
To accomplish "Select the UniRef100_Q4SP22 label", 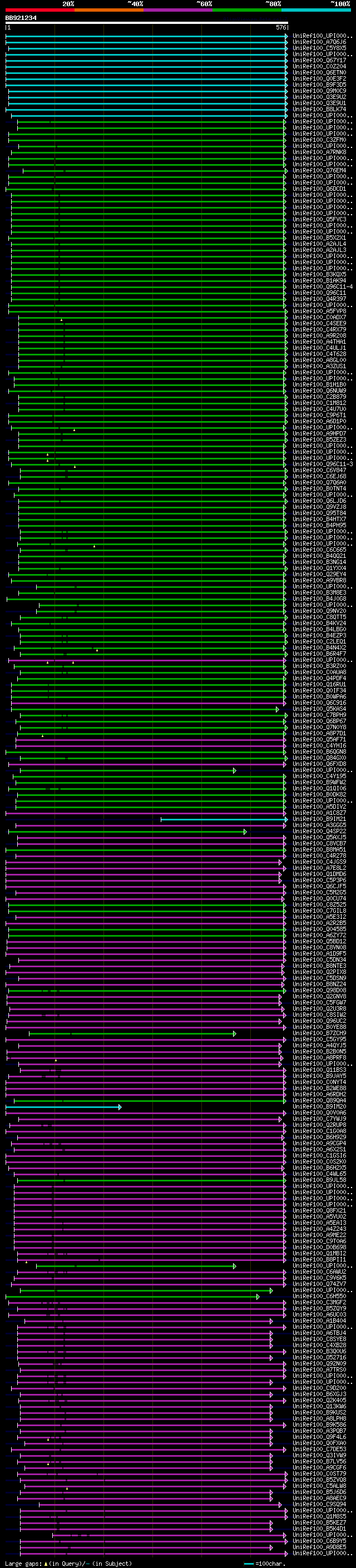I will pyautogui.click(x=319, y=832).
